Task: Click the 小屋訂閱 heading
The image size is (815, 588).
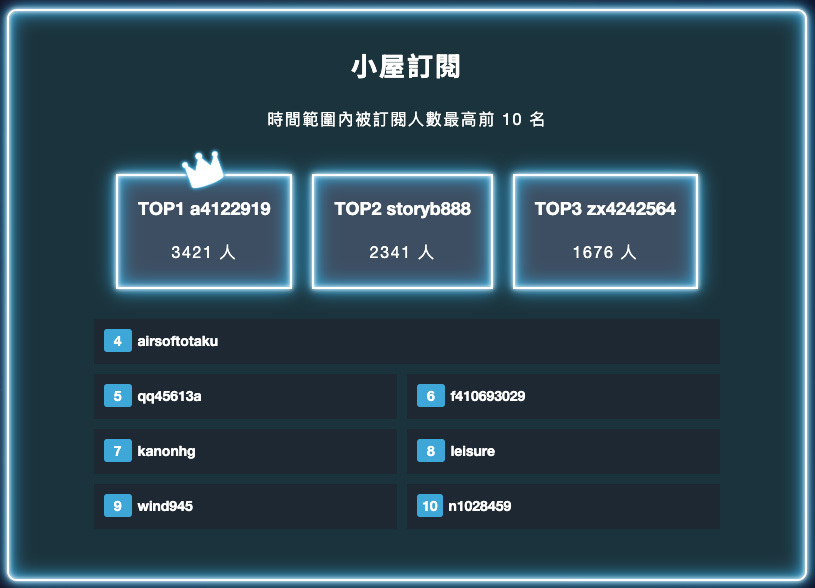Action: 406,67
